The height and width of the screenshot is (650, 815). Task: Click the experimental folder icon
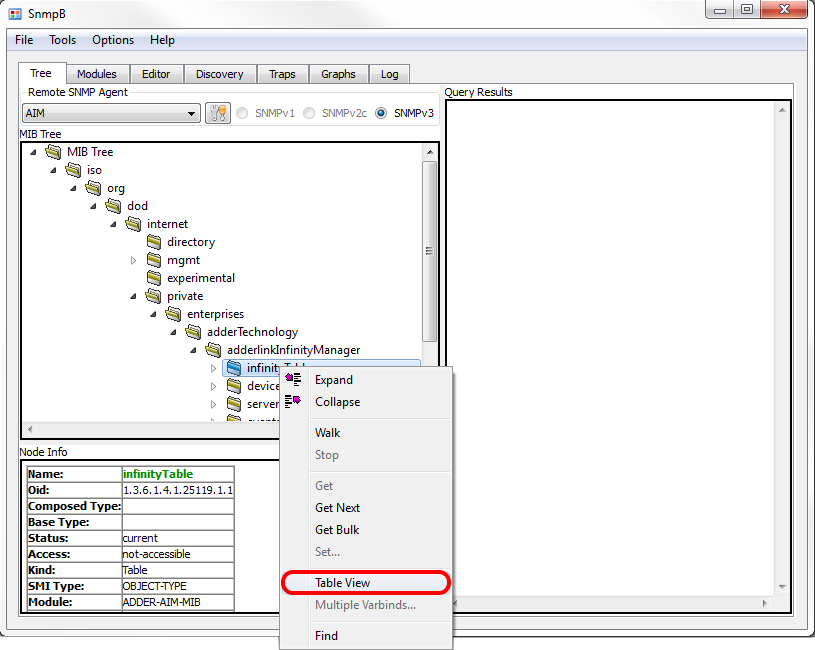pyautogui.click(x=154, y=278)
